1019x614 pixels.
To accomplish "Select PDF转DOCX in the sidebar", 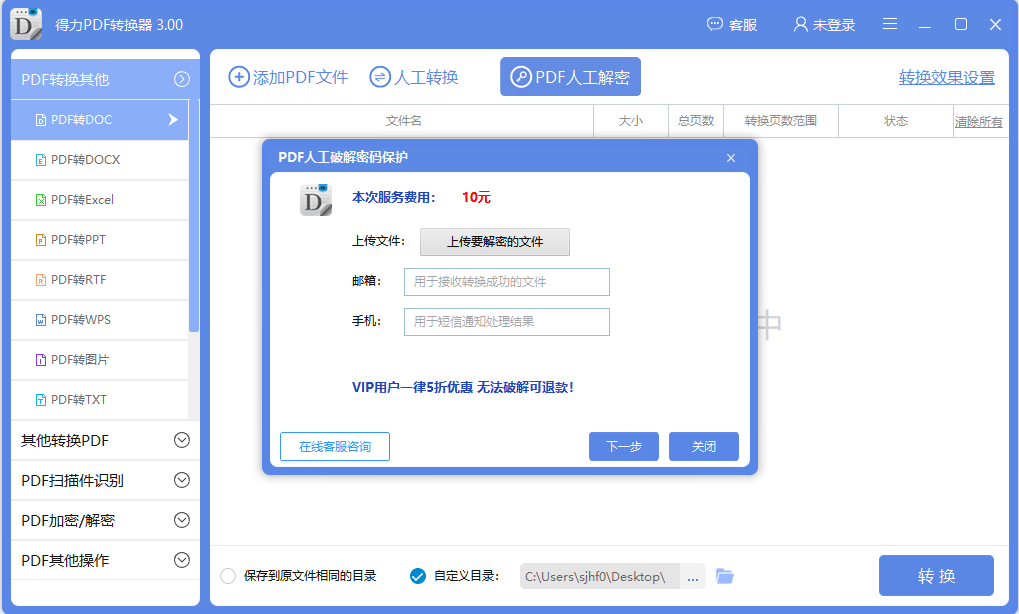I will pos(99,160).
